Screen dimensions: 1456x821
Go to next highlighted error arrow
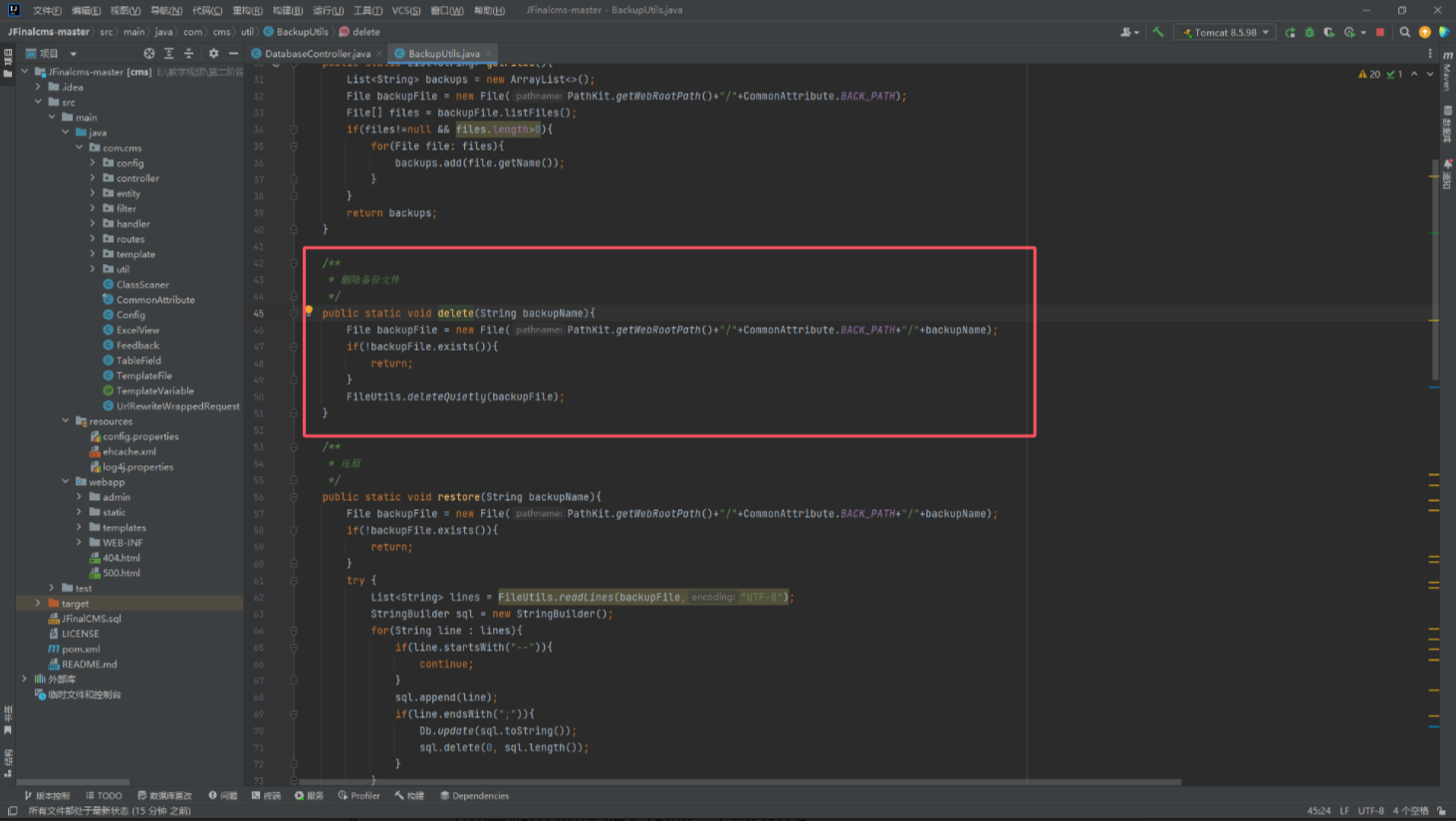pyautogui.click(x=1430, y=74)
